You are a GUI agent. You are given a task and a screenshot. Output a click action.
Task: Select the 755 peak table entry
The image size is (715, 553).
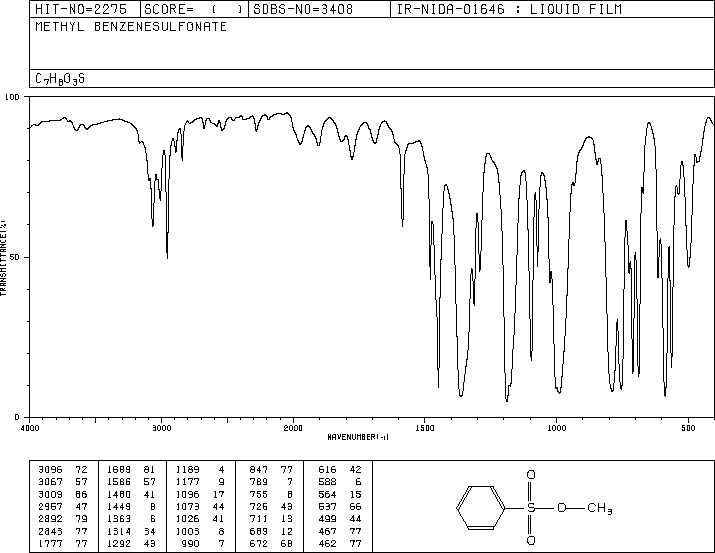(271, 494)
